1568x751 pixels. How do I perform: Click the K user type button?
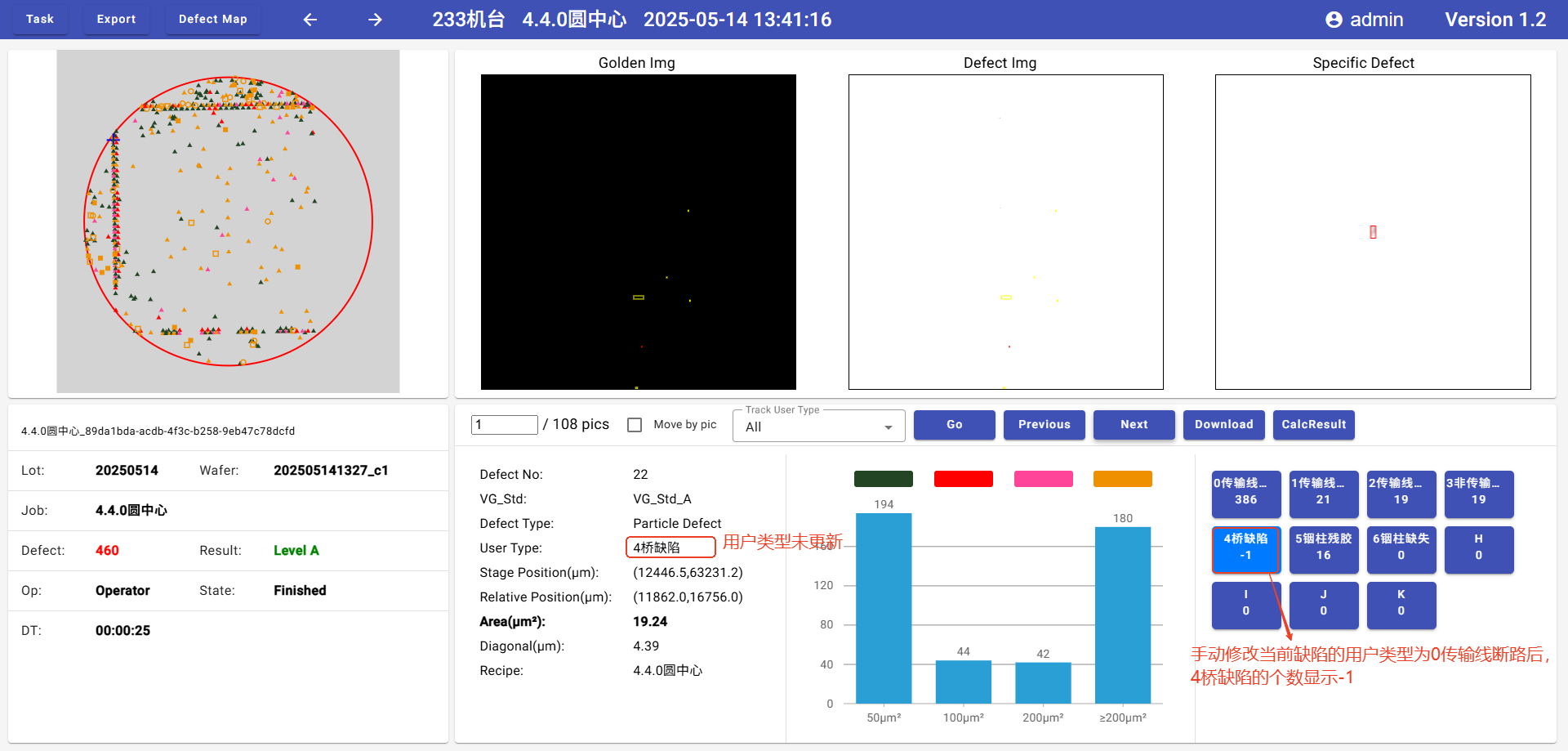coord(1401,605)
